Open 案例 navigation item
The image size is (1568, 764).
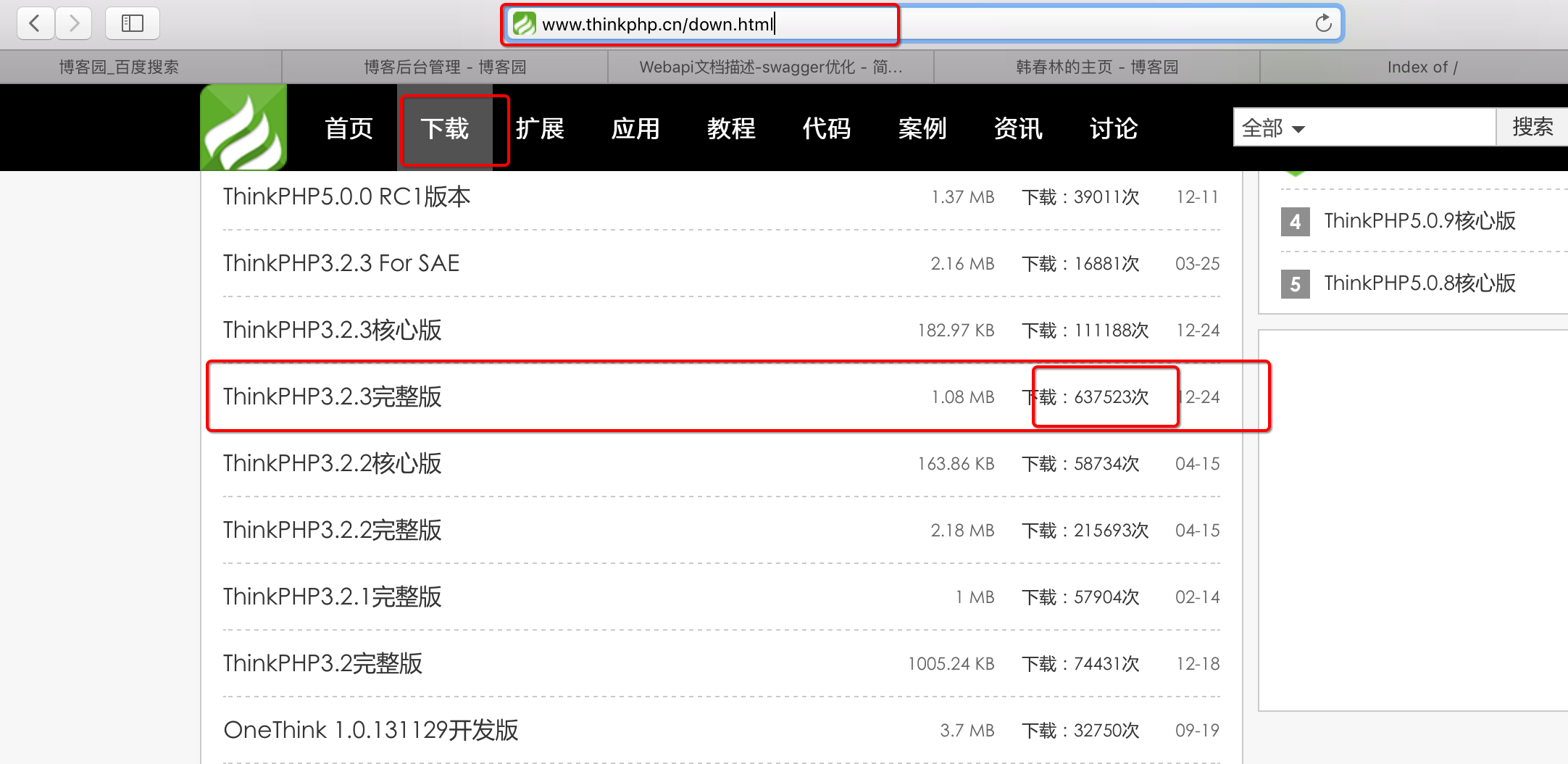pos(923,128)
